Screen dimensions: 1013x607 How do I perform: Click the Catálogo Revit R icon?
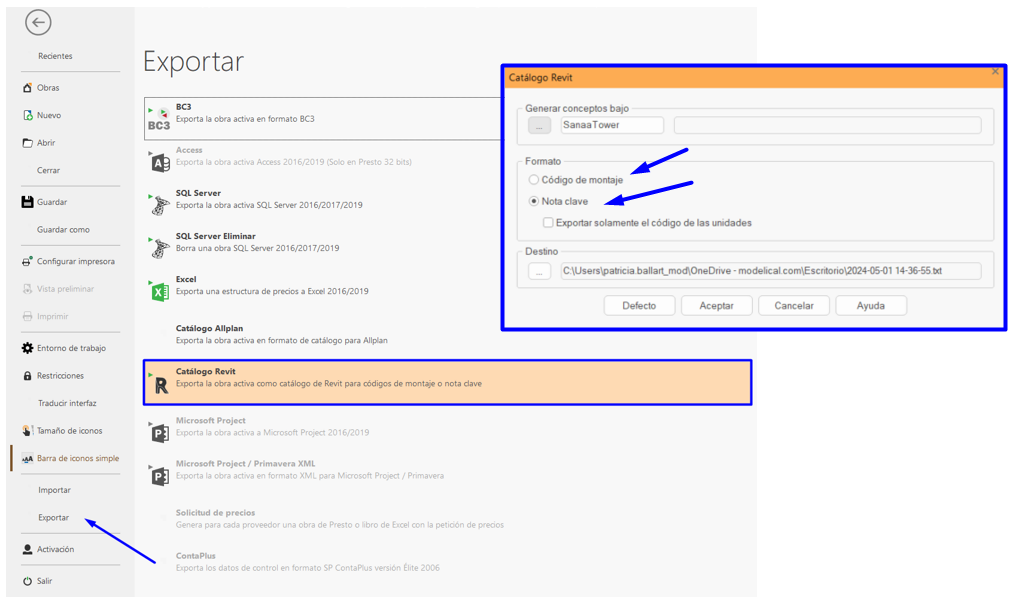[161, 386]
